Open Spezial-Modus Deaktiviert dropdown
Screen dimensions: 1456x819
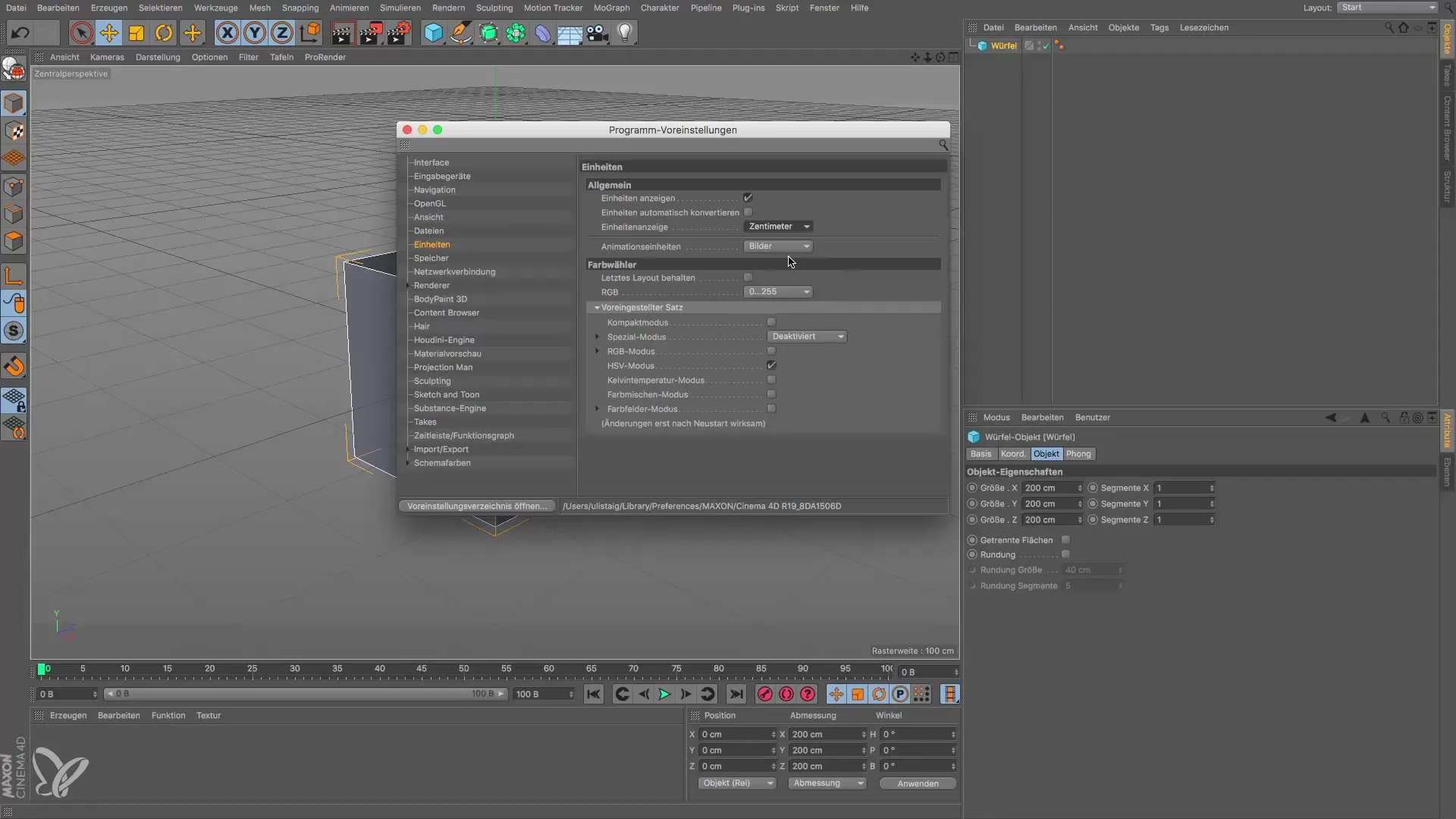click(807, 337)
